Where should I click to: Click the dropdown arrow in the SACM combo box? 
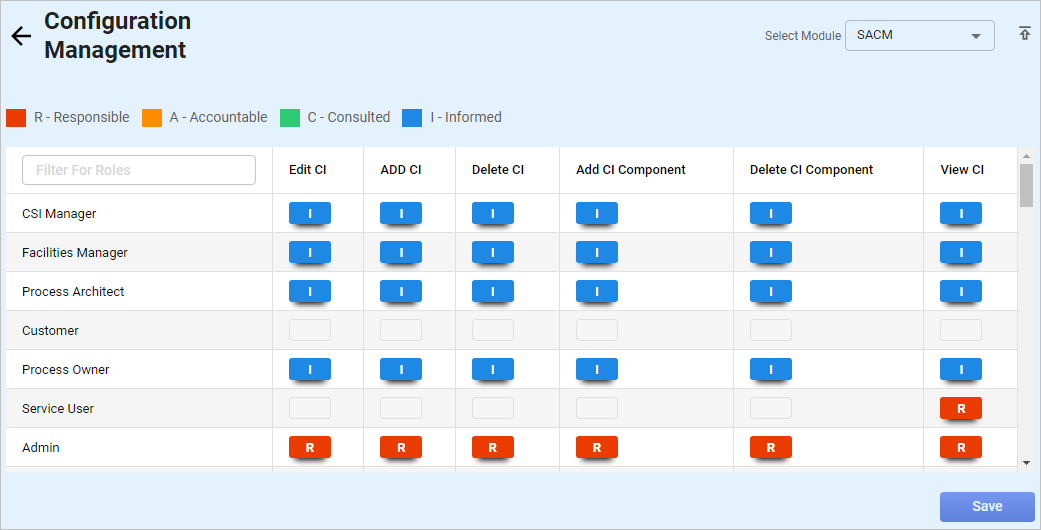(x=975, y=37)
